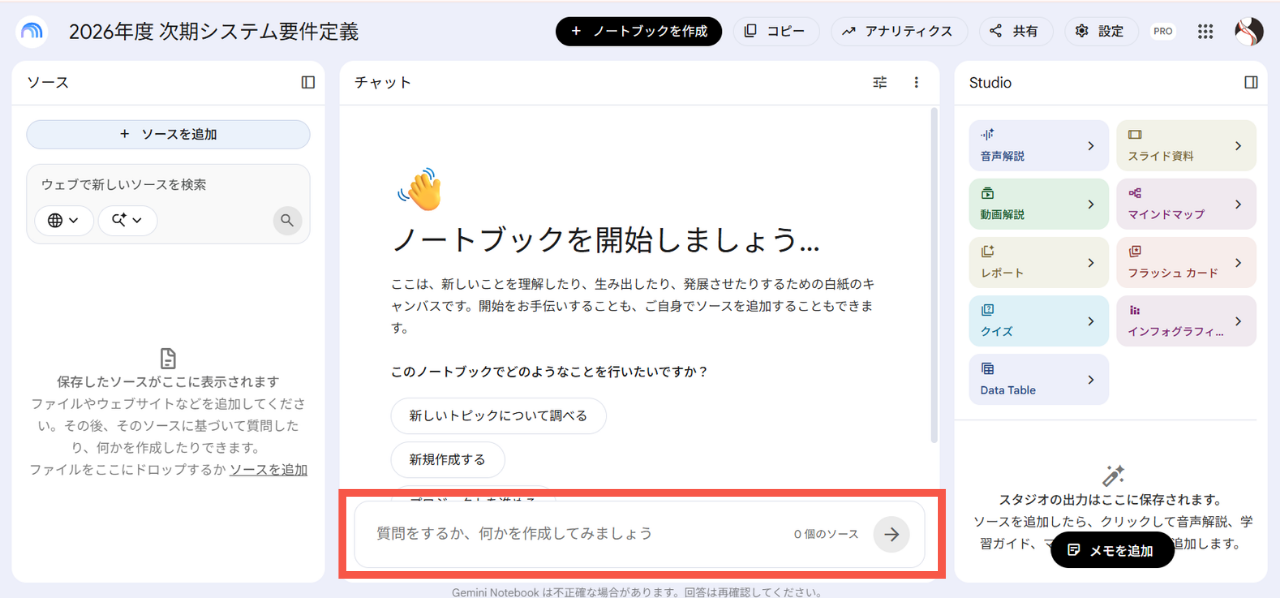Click the 0 個のソース label

coord(826,534)
